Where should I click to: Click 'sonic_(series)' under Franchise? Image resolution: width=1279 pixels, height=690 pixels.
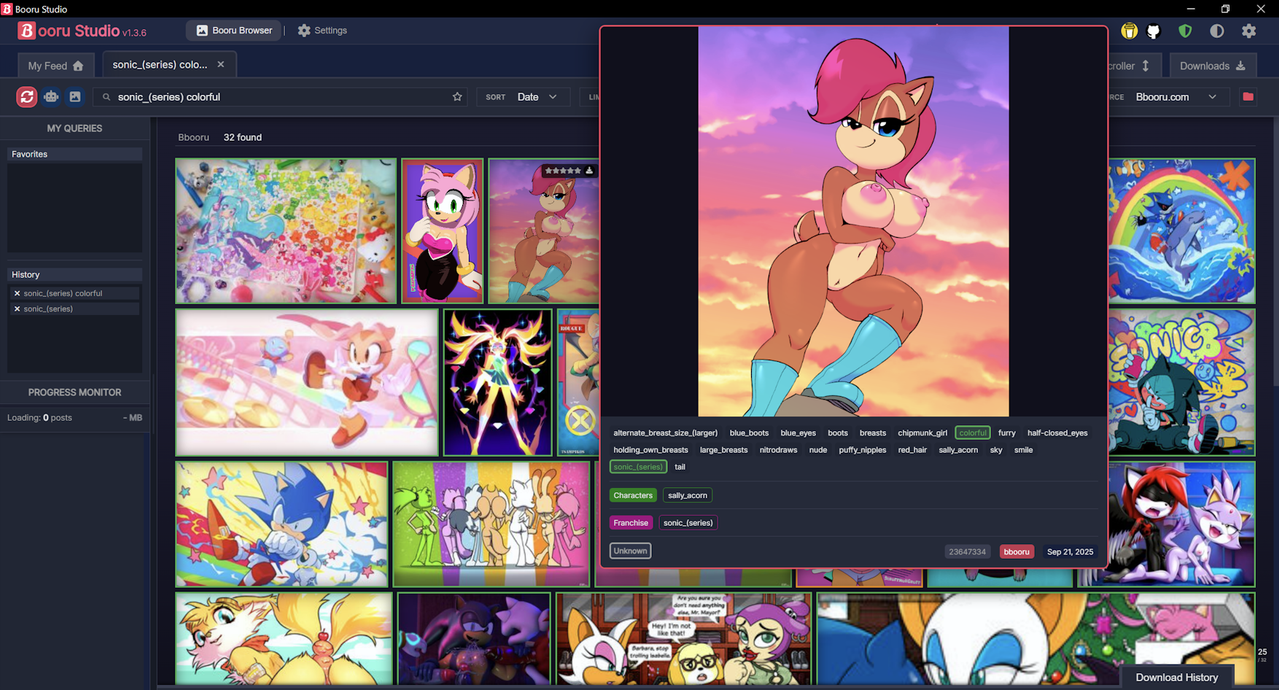point(688,523)
